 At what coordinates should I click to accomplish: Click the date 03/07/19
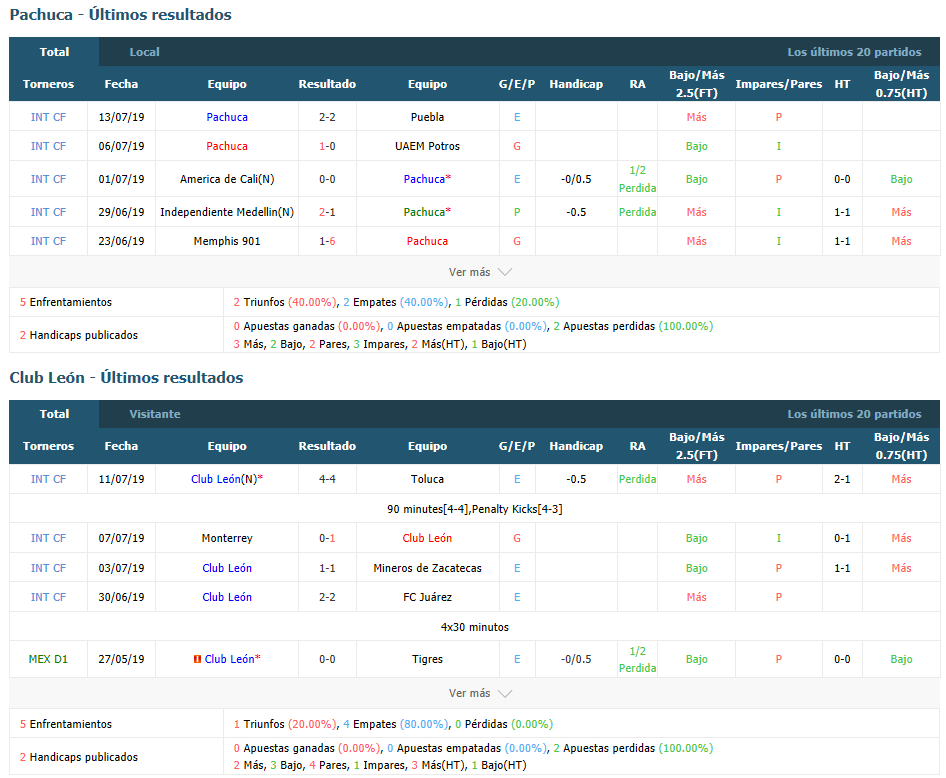[x=121, y=568]
